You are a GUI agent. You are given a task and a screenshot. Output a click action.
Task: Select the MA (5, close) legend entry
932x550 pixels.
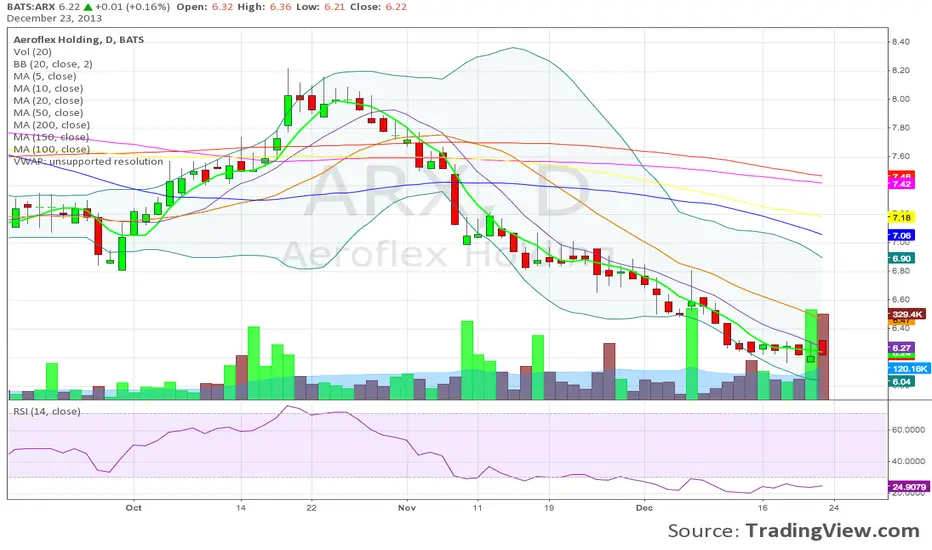45,76
